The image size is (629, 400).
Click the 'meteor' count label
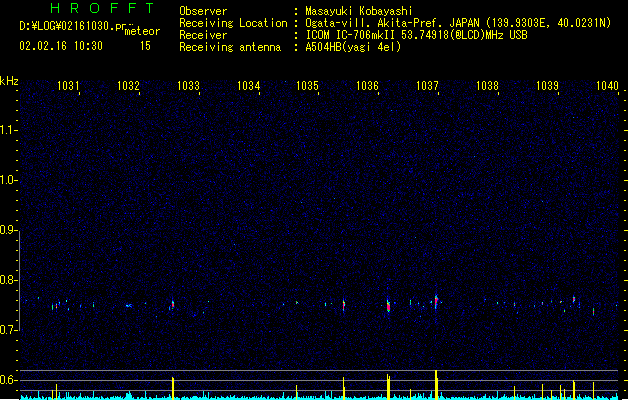point(142,31)
